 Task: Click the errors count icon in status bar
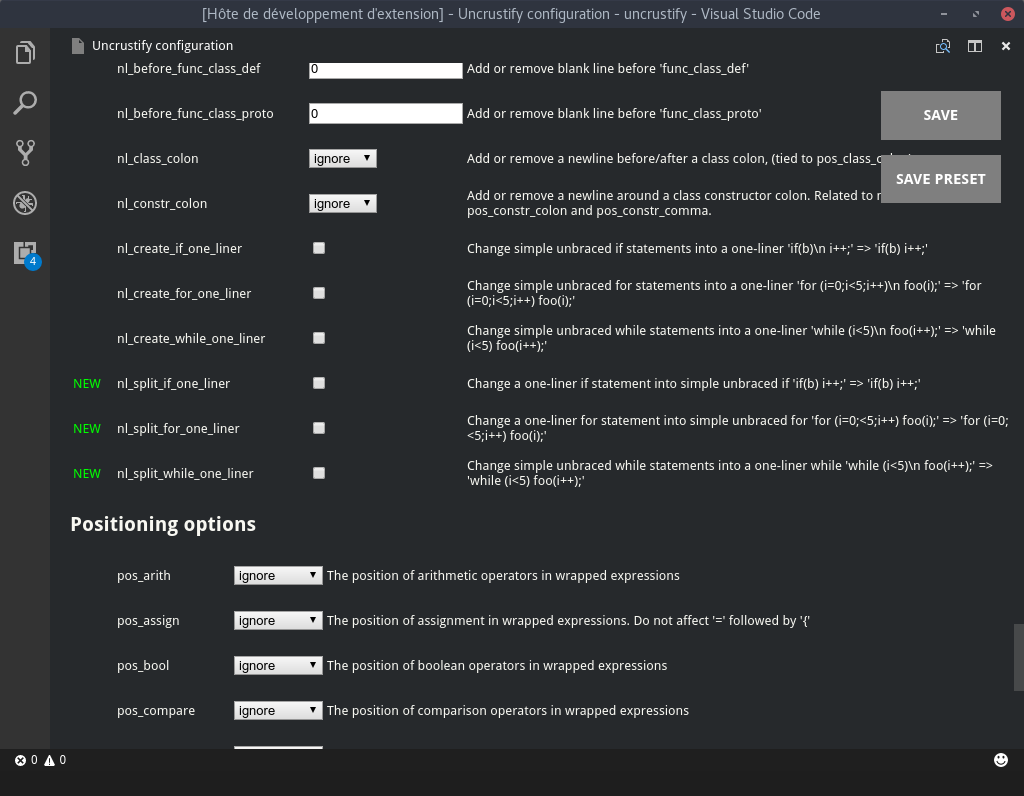point(20,760)
